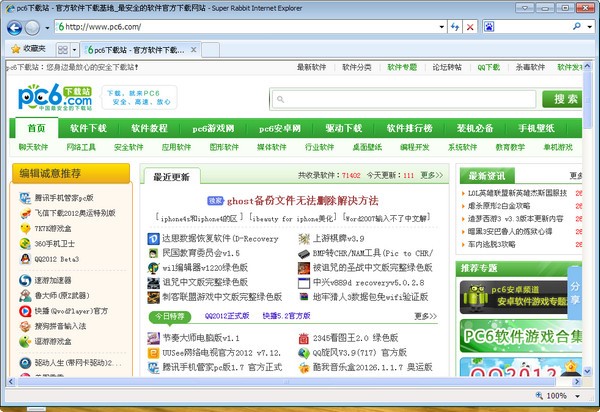Open the navigation history dropdown arrow

pos(47,28)
